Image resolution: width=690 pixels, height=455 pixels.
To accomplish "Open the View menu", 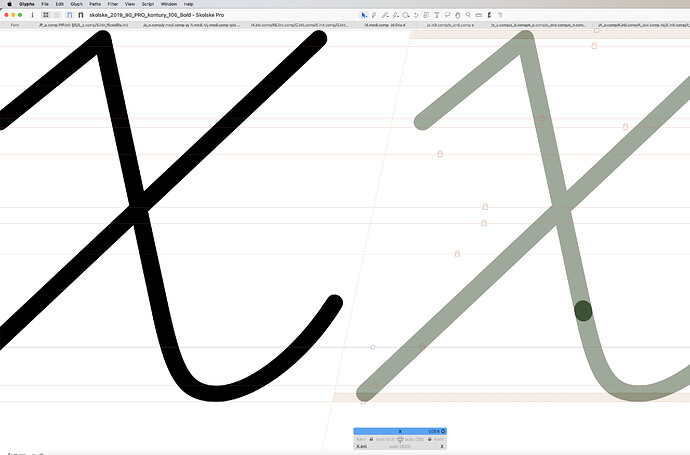I will click(x=130, y=4).
